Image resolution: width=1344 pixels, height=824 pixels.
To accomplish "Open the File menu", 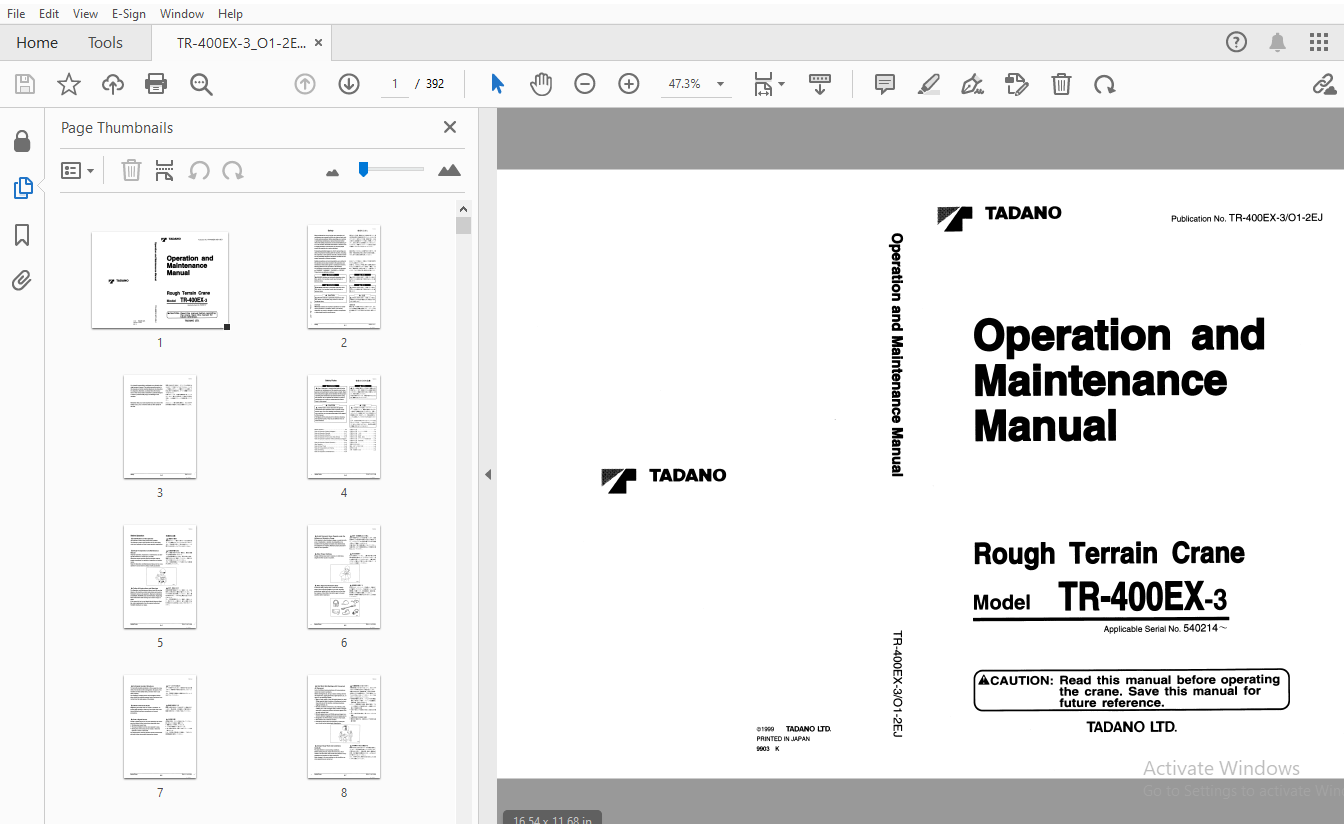I will tap(16, 14).
